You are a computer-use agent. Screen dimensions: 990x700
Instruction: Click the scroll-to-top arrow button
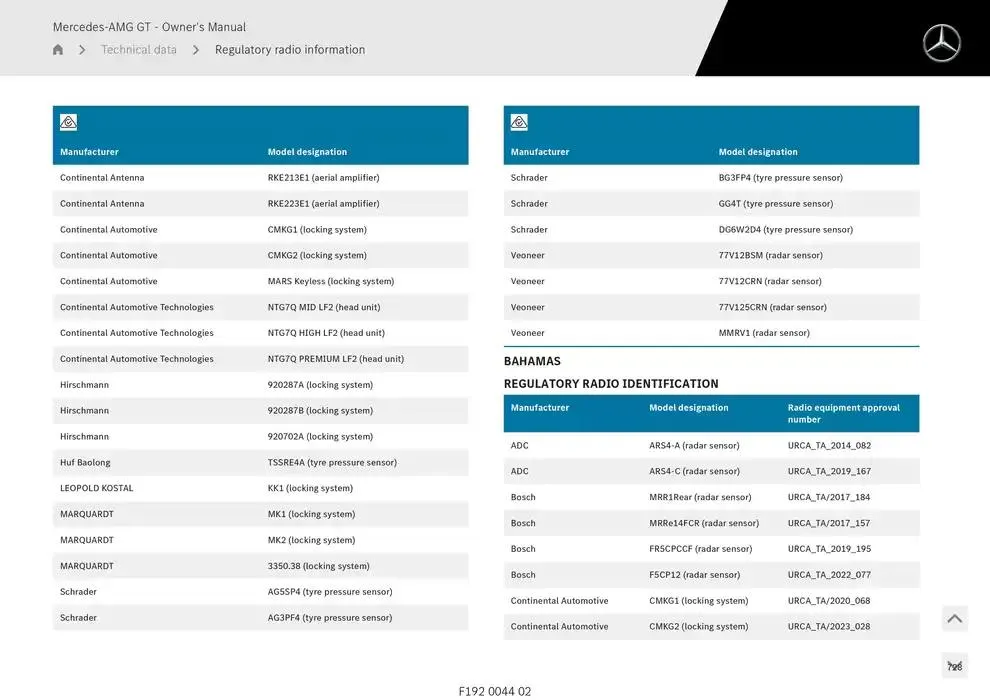point(954,619)
